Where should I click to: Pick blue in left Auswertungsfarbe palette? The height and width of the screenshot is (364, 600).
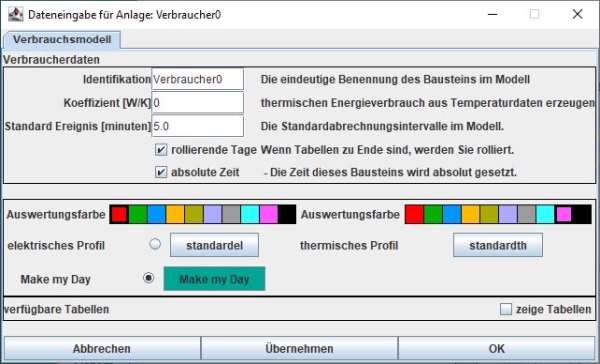coord(157,214)
